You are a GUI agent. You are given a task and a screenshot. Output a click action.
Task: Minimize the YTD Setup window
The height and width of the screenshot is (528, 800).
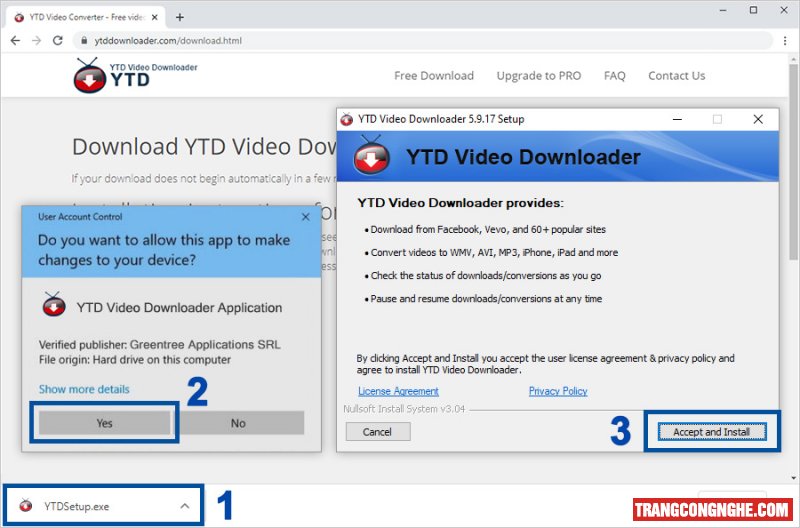pyautogui.click(x=678, y=119)
